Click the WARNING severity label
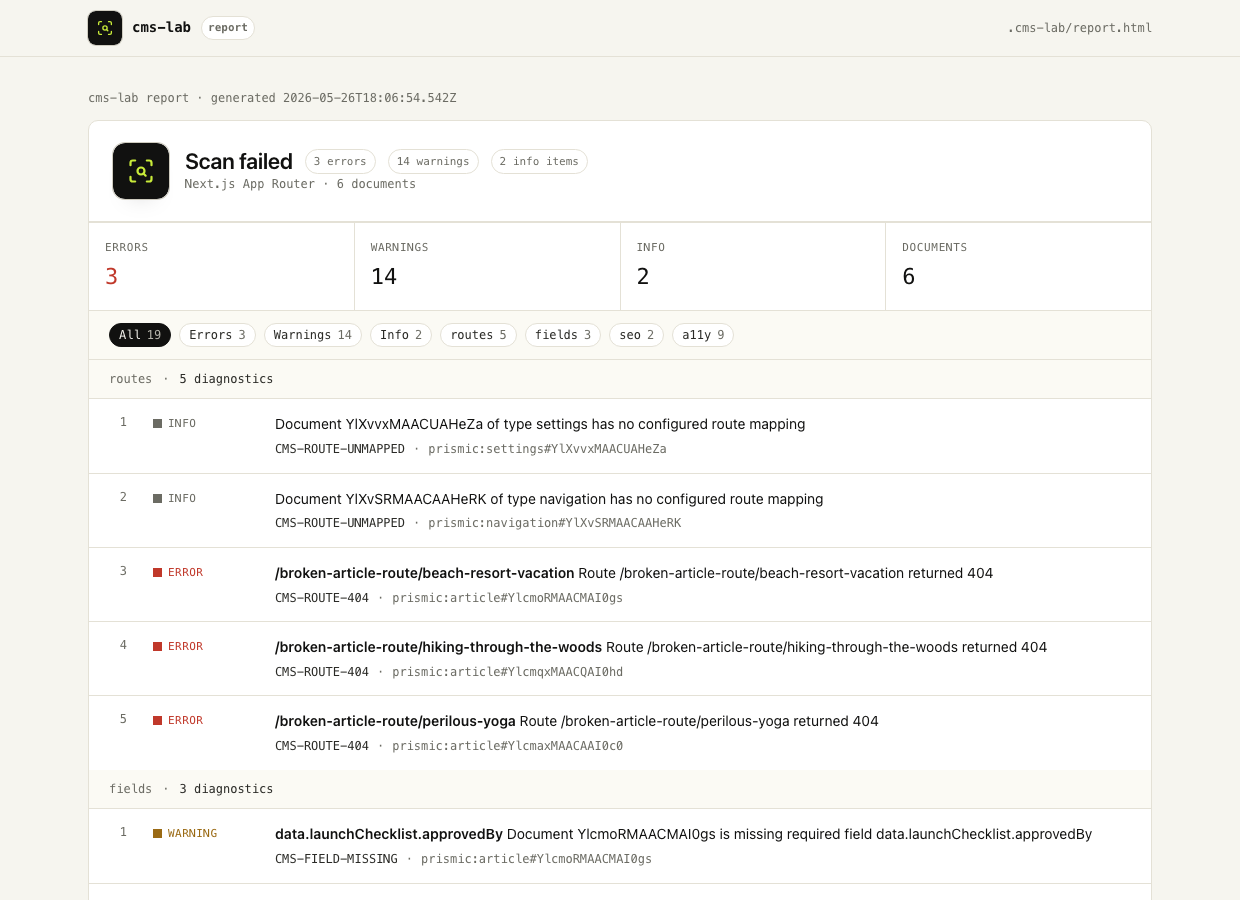The width and height of the screenshot is (1240, 900). coord(192,833)
